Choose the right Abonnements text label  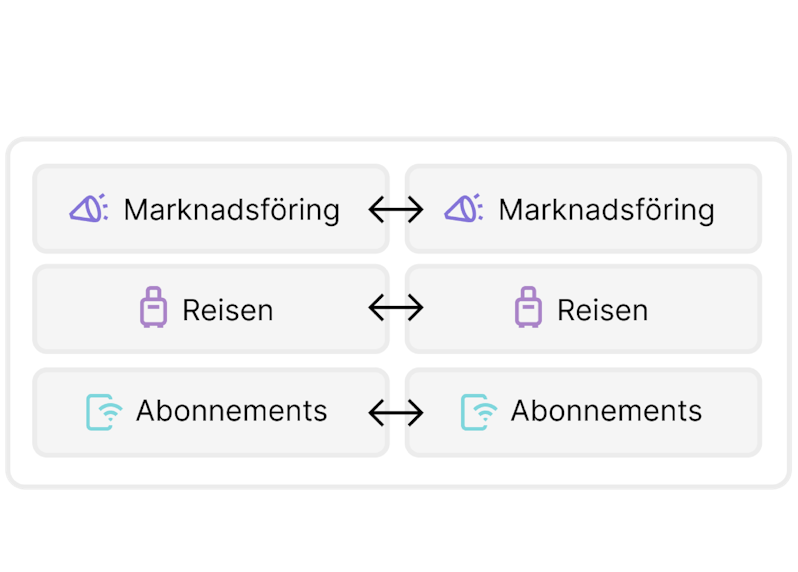[606, 411]
